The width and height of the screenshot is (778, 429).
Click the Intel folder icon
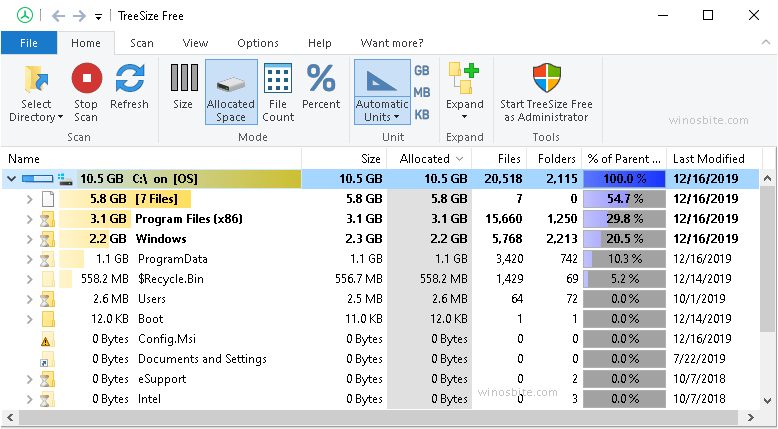(48, 399)
